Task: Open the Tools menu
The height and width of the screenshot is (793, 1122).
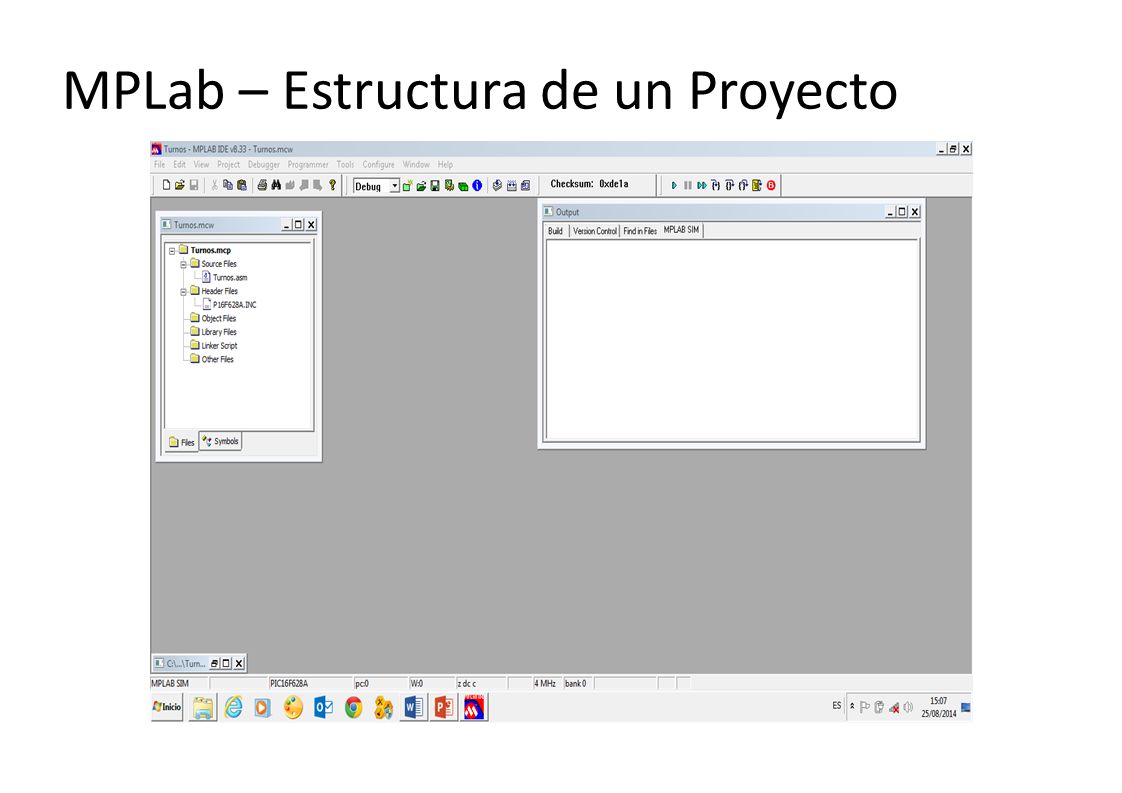Action: click(x=345, y=165)
